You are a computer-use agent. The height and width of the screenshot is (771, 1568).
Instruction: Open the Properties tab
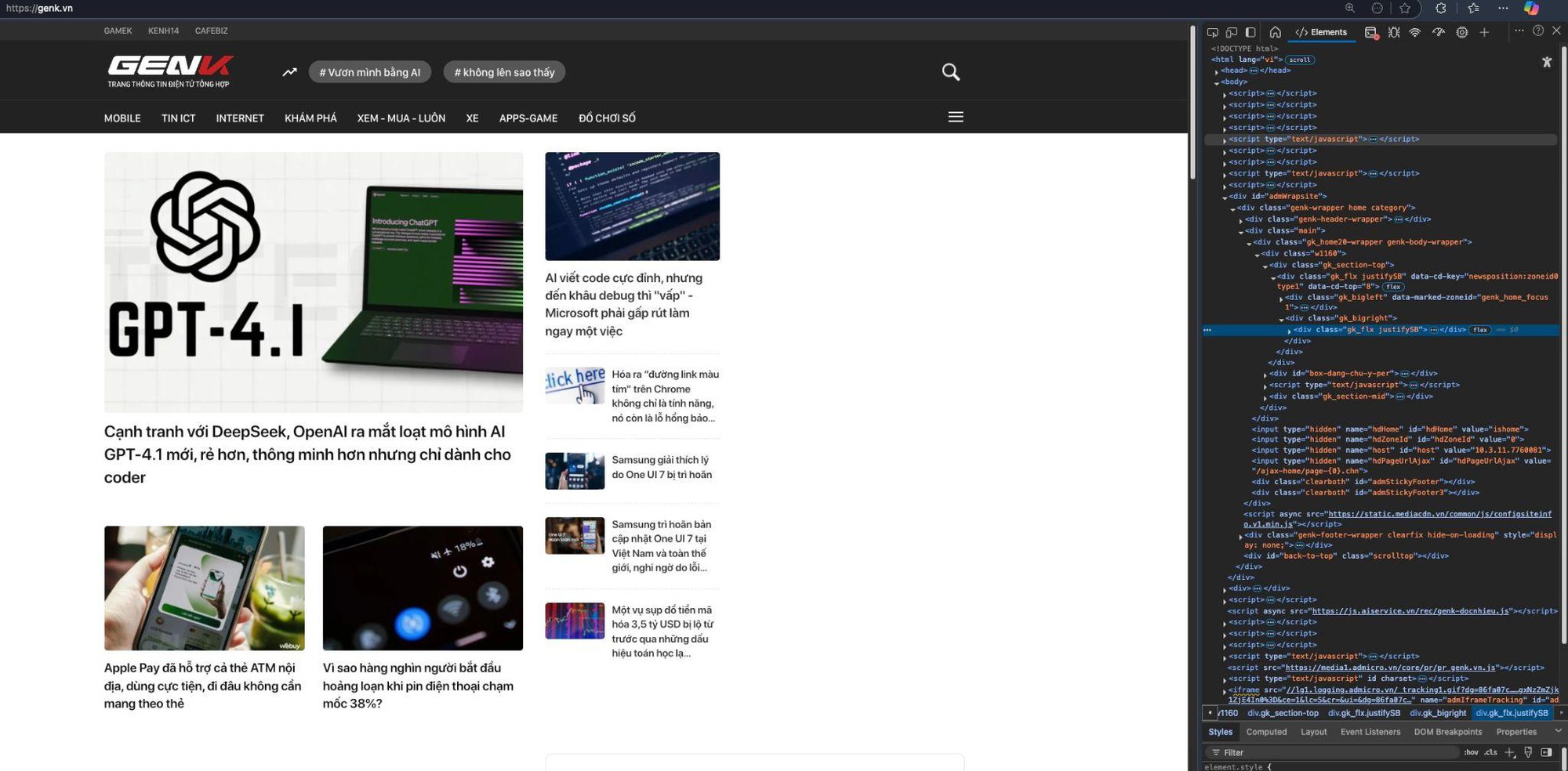coord(1515,732)
